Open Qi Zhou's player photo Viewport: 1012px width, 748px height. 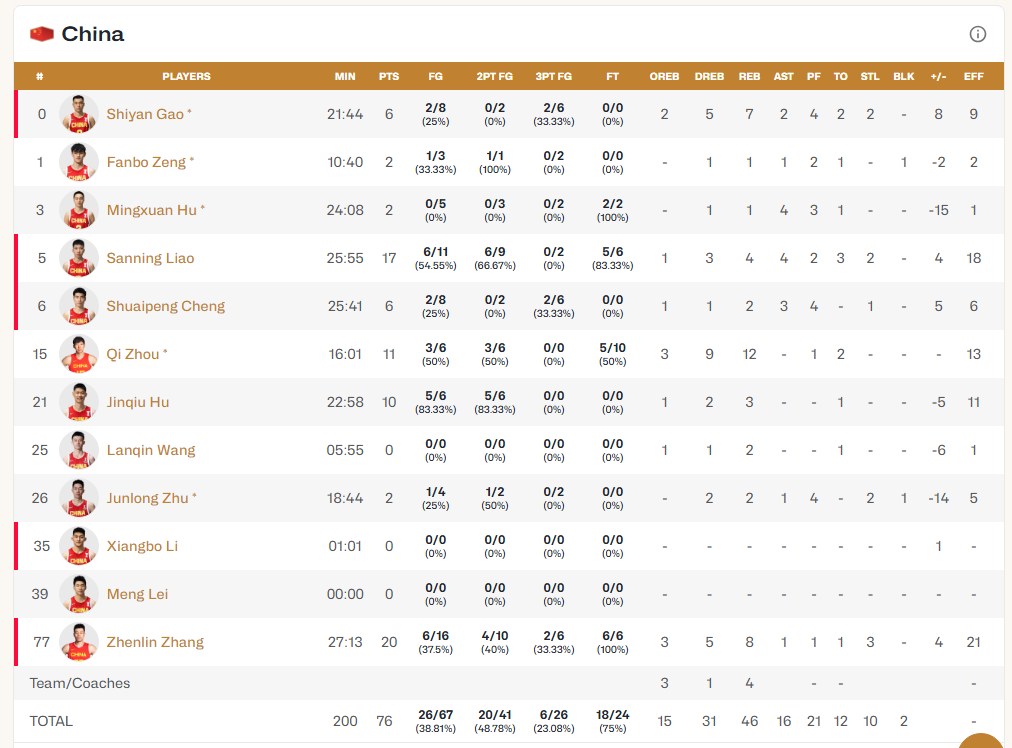tap(79, 354)
